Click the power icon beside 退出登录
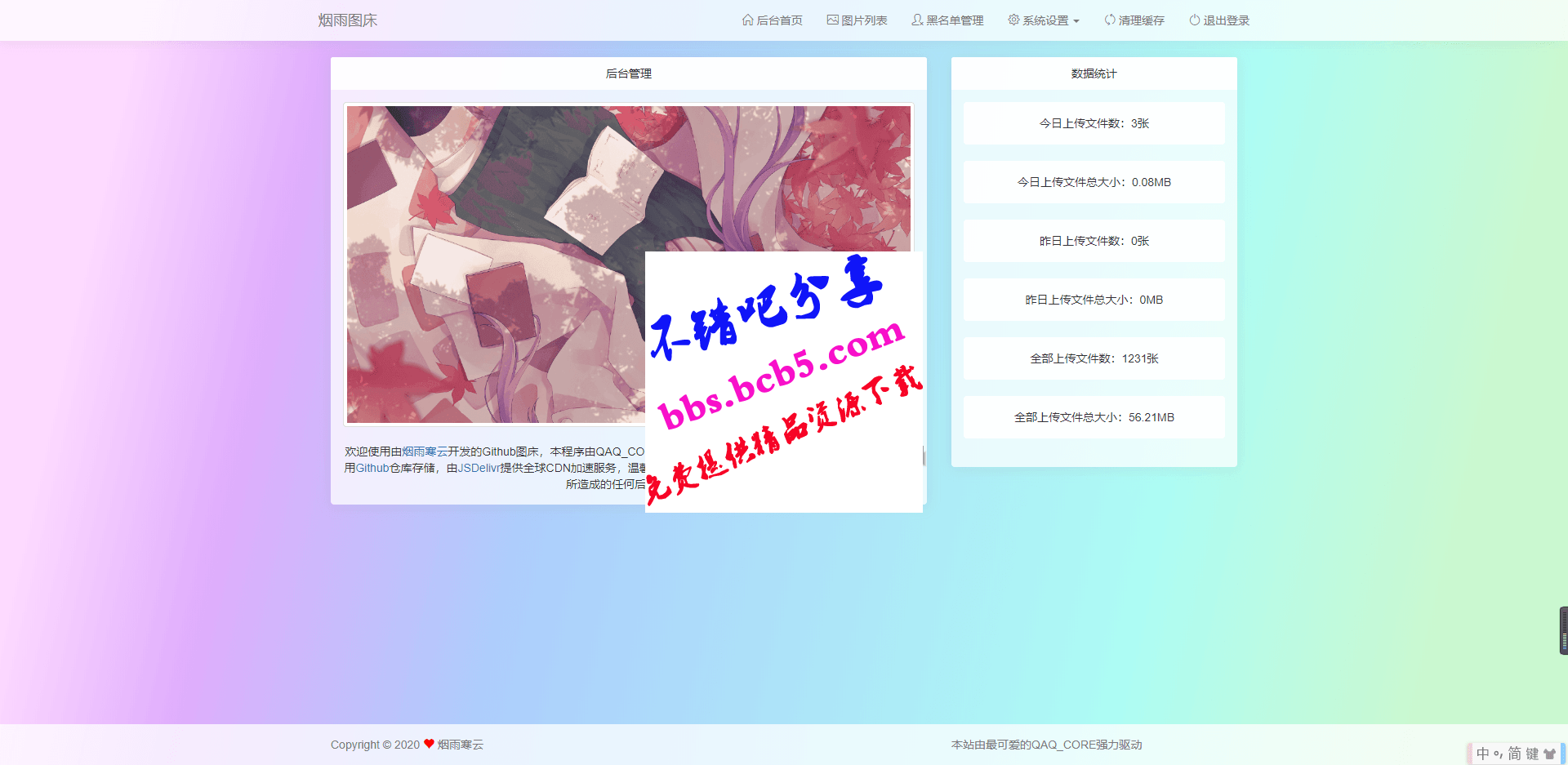Screen dimensions: 1568x765 point(1195,20)
